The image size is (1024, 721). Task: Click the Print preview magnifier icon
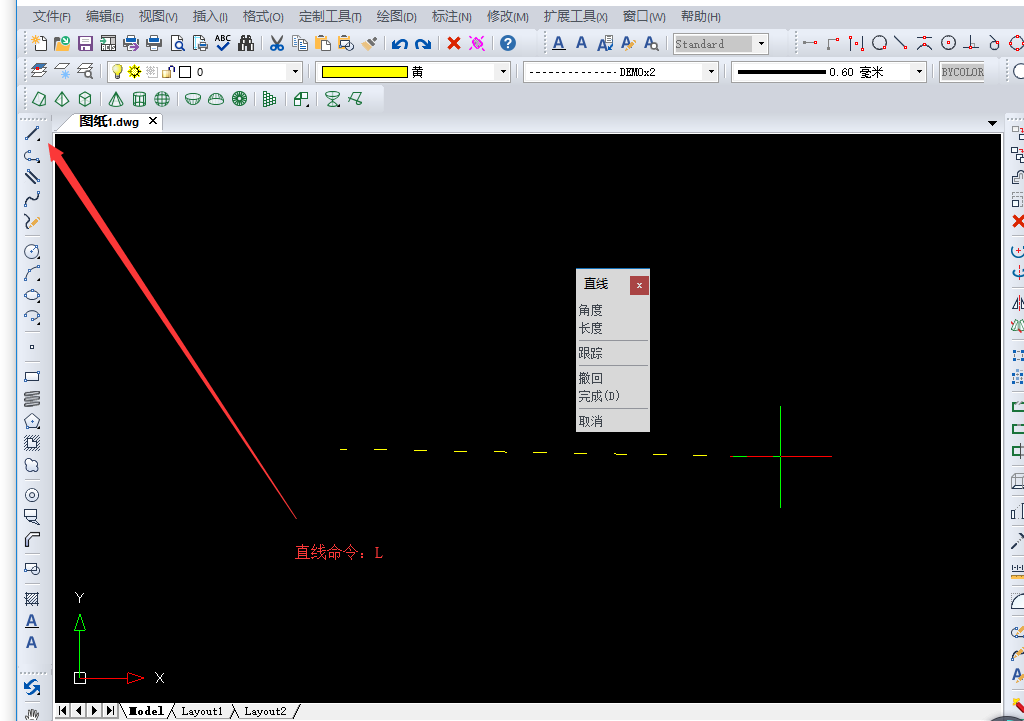click(x=178, y=44)
